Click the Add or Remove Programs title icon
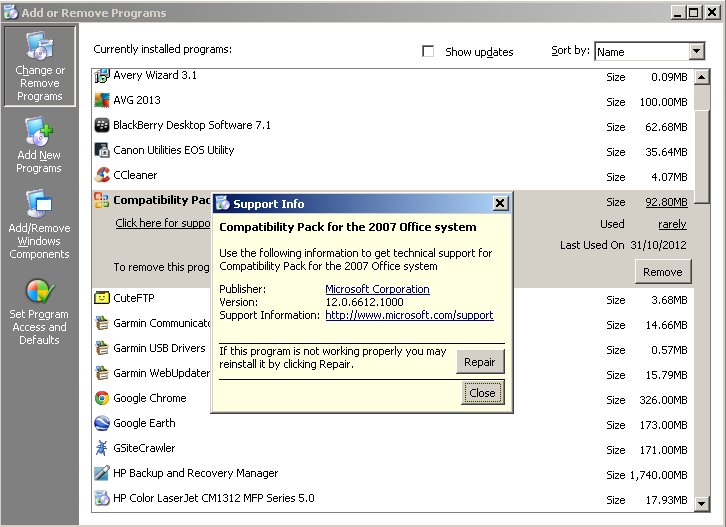Image resolution: width=726 pixels, height=527 pixels. tap(10, 13)
